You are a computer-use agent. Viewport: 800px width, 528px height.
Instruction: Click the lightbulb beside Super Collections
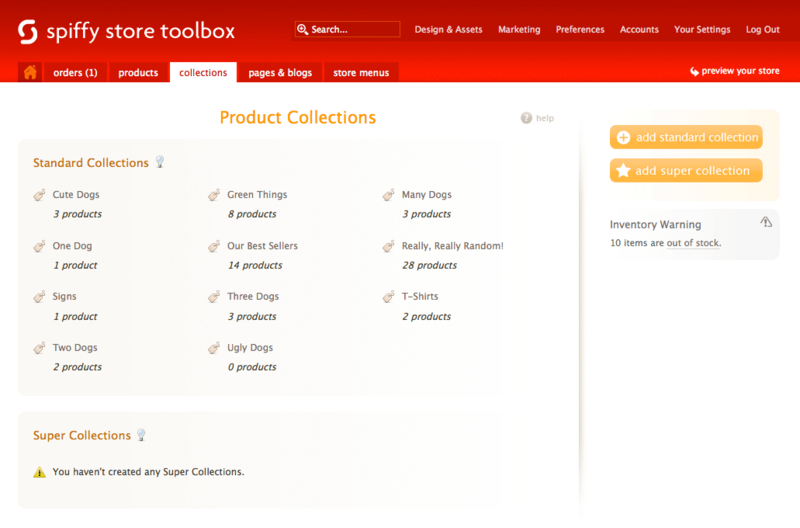141,435
